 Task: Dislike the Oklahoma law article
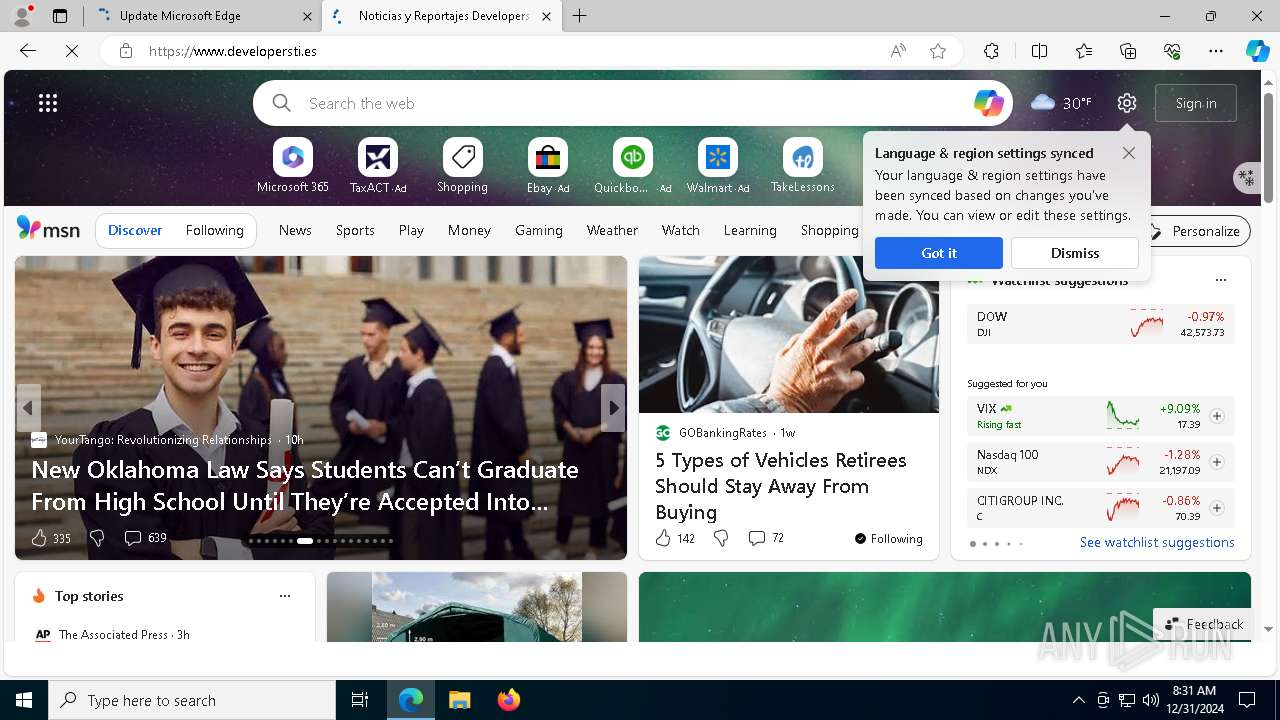[x=97, y=538]
